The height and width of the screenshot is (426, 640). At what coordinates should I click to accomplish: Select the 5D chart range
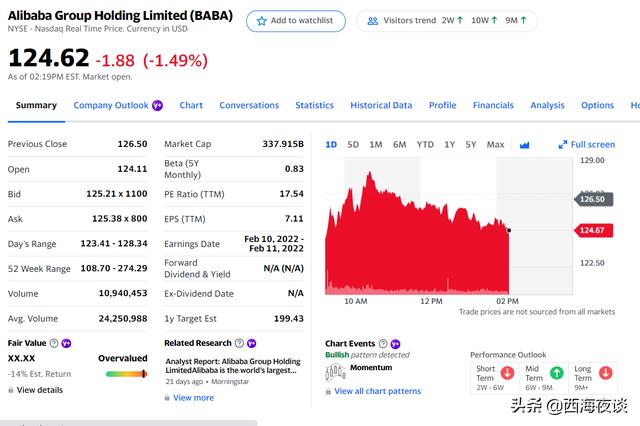click(x=353, y=145)
